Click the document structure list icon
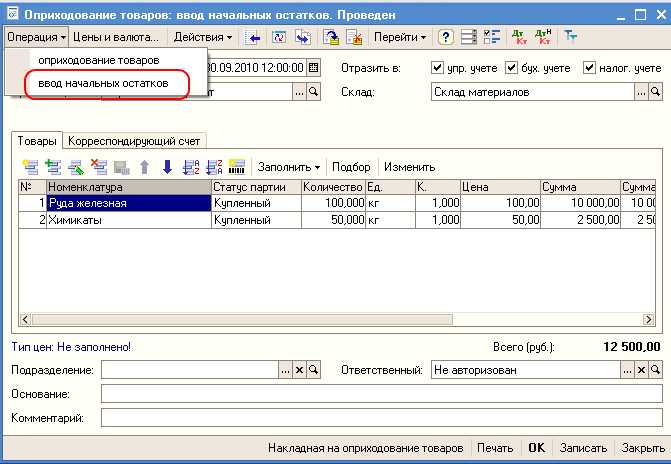The height and width of the screenshot is (464, 671). click(469, 37)
